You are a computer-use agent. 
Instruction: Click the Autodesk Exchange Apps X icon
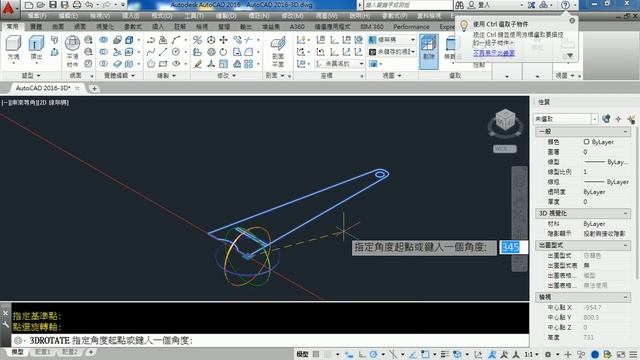pos(531,5)
